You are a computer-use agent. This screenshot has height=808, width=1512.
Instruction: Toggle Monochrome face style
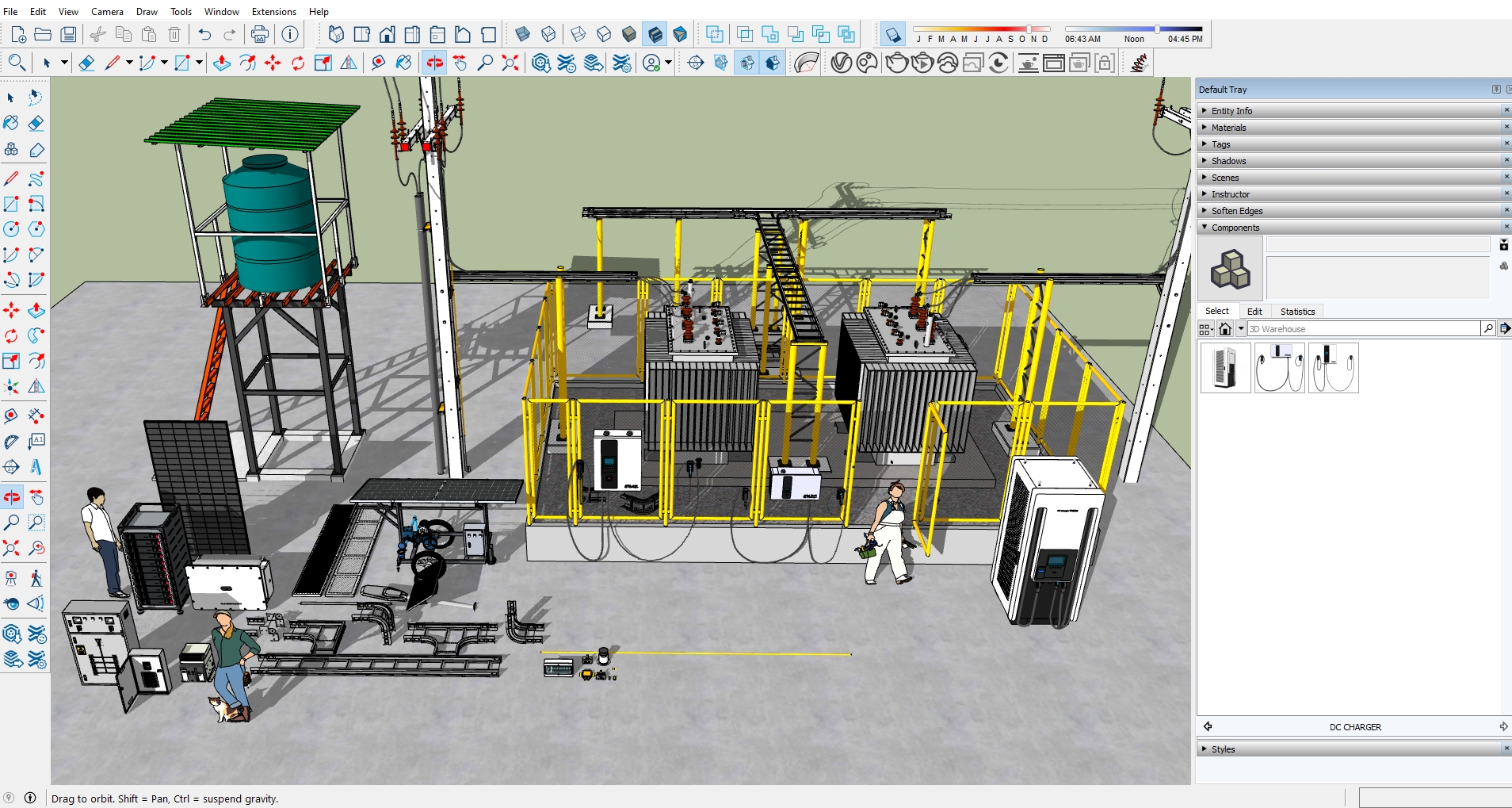680,34
